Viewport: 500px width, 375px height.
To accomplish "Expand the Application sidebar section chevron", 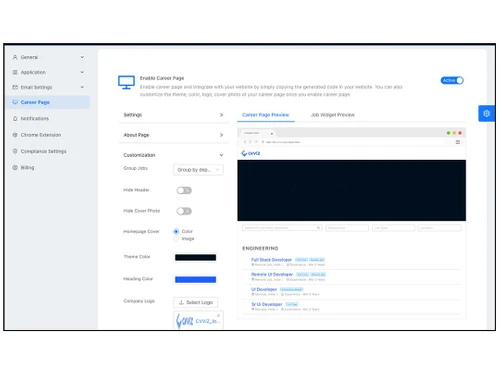I will pyautogui.click(x=82, y=72).
